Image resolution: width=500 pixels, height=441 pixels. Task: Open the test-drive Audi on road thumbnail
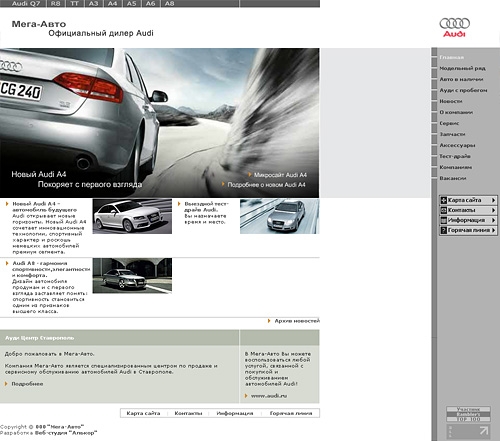tap(279, 216)
